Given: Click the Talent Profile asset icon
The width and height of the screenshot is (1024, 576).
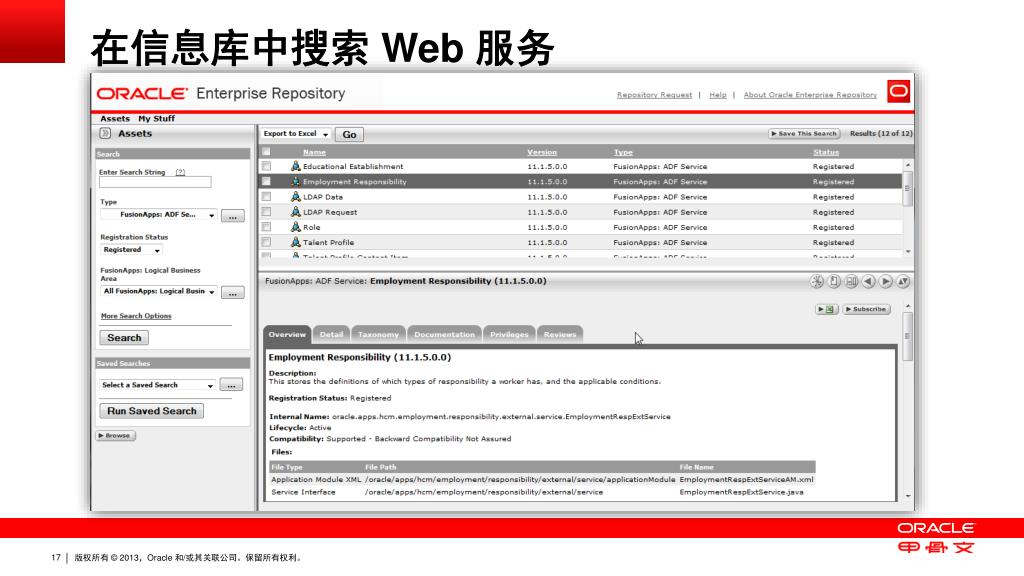Looking at the screenshot, I should coord(295,242).
